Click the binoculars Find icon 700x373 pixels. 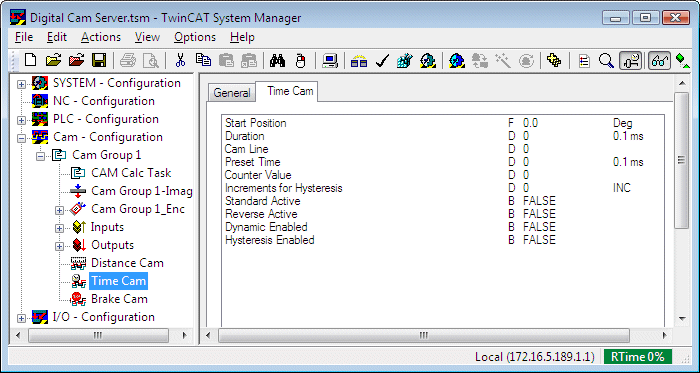click(277, 60)
